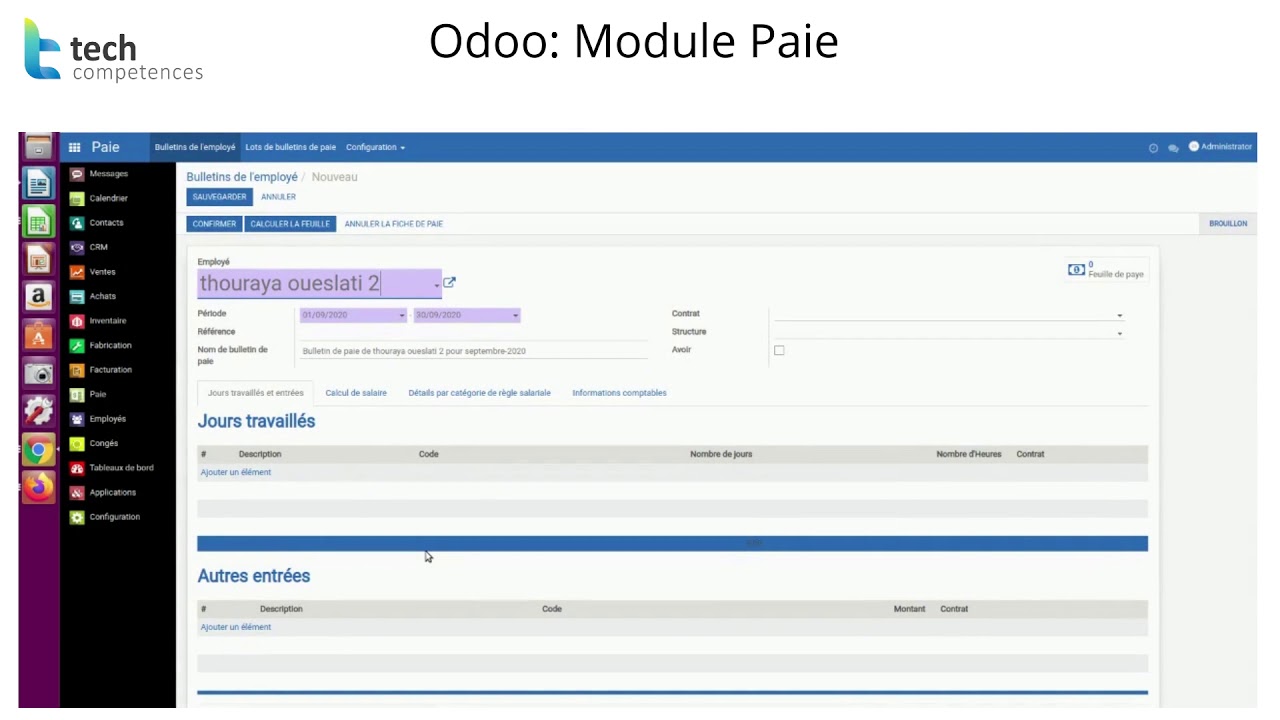Click ANNULER LA FICHE DE PAIE
Image resolution: width=1280 pixels, height=720 pixels.
[x=394, y=224]
